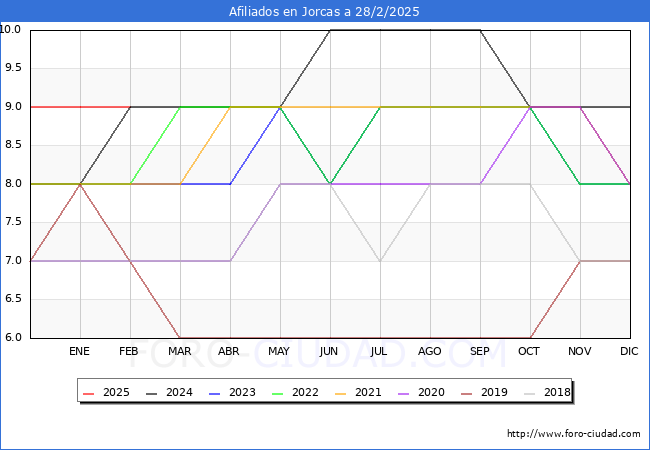The width and height of the screenshot is (650, 450).
Task: Click the brown 2019 legend color swatch
Action: pos(467,393)
